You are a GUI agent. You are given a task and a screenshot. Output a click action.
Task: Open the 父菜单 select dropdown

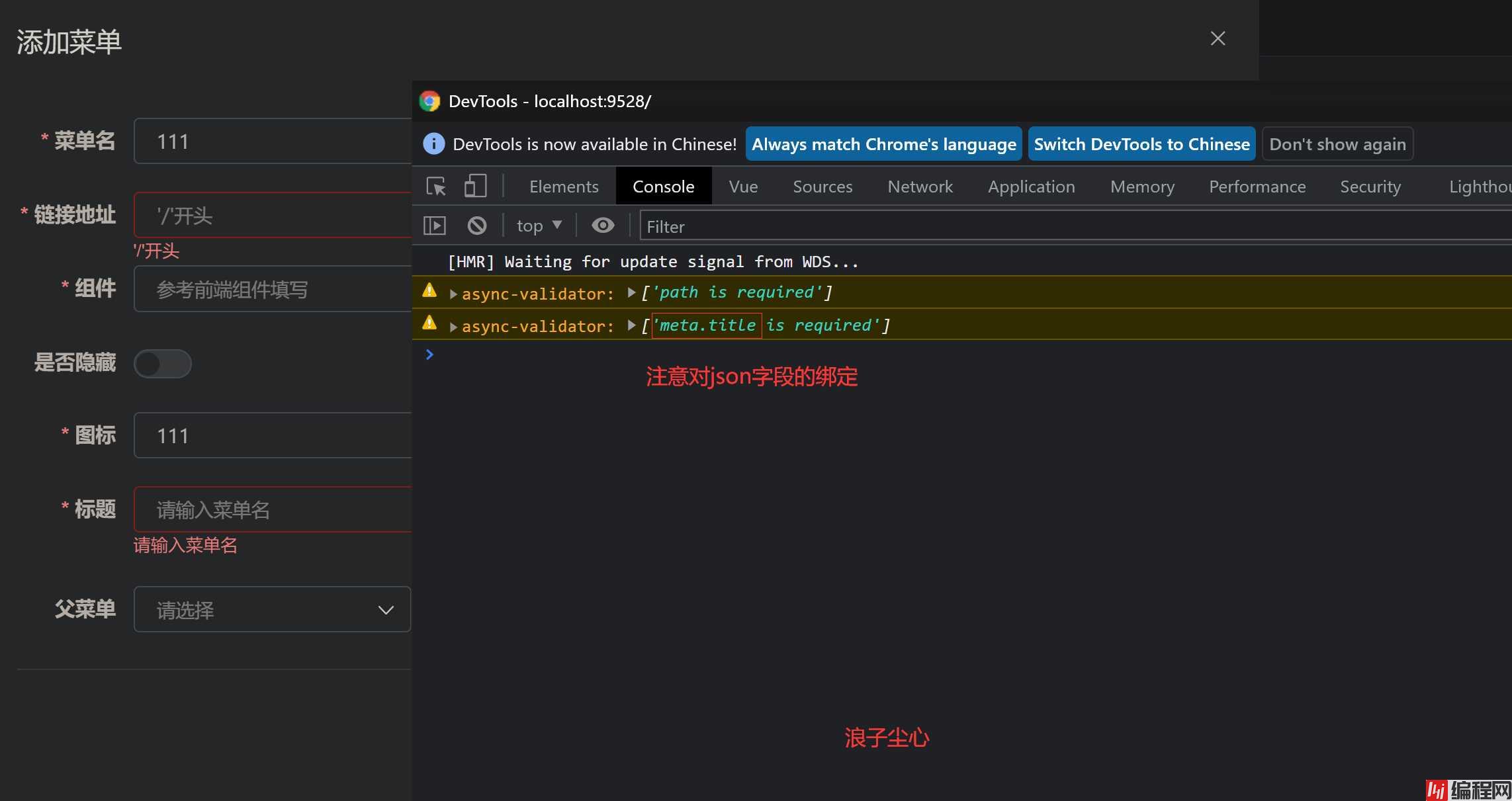(x=272, y=609)
